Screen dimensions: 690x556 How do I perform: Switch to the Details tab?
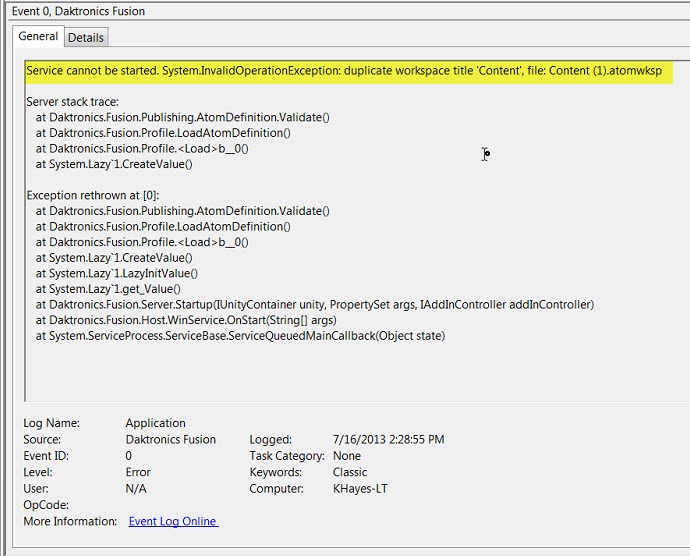(x=86, y=37)
